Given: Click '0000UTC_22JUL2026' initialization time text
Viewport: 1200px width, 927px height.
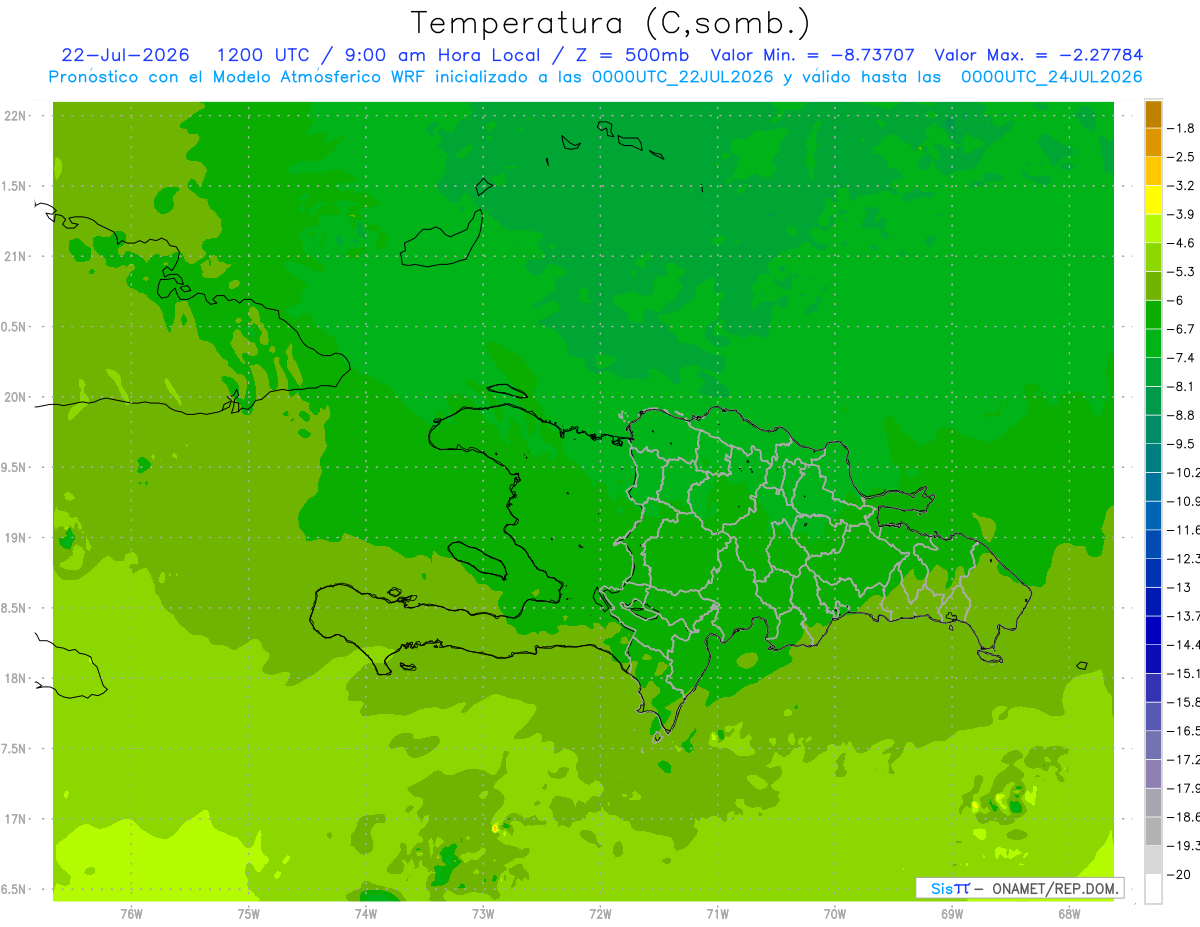Looking at the screenshot, I should 683,77.
